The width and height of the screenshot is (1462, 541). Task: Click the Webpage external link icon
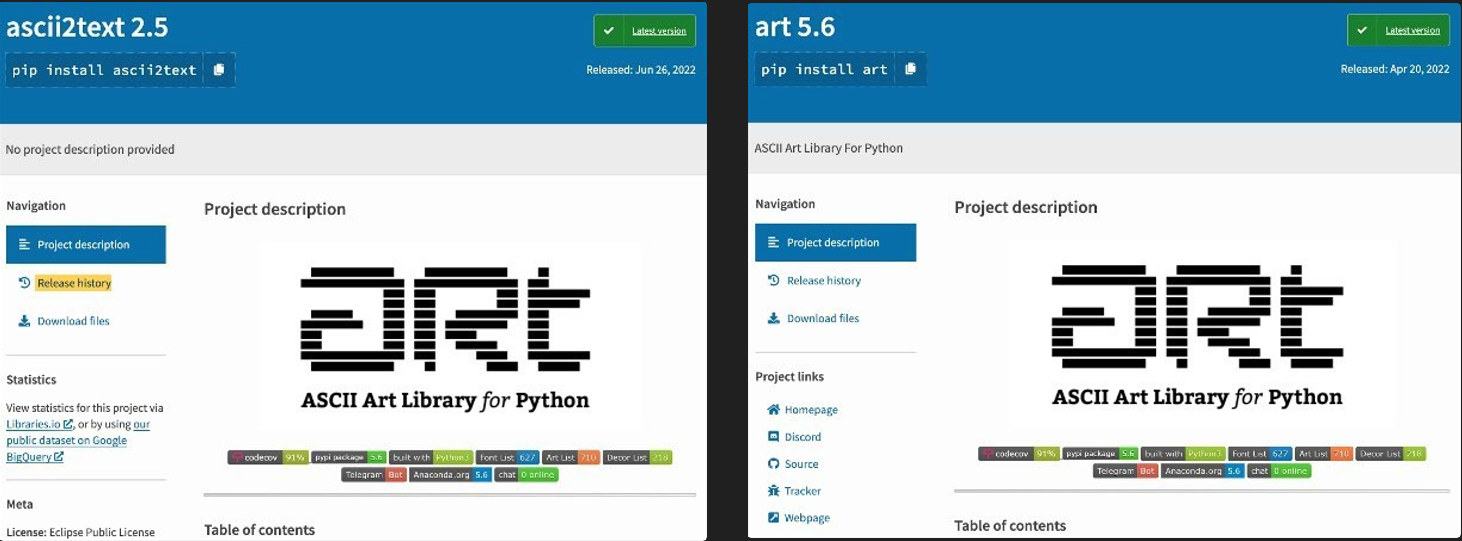click(773, 518)
